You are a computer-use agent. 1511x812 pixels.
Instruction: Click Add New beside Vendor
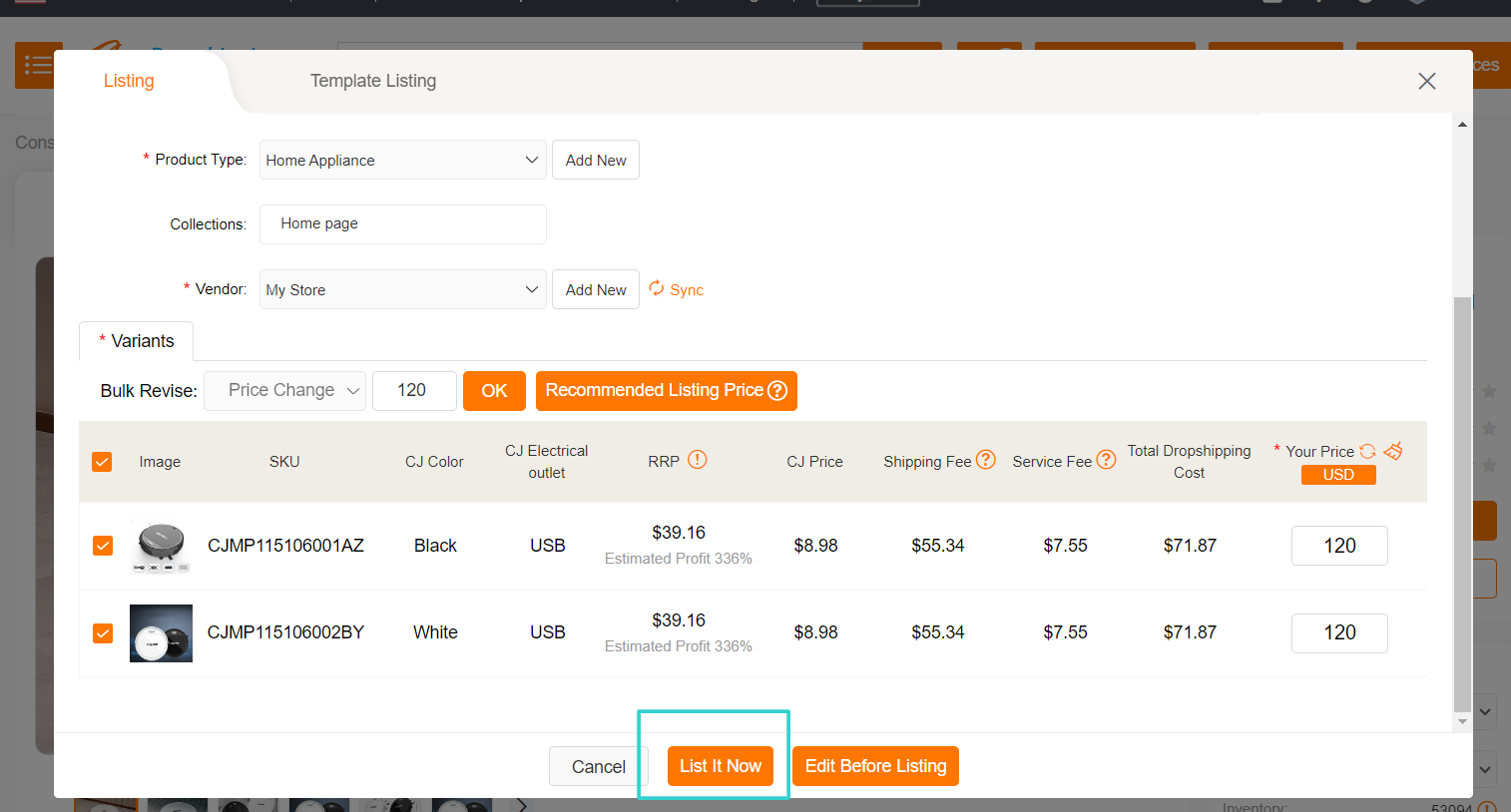(x=596, y=289)
